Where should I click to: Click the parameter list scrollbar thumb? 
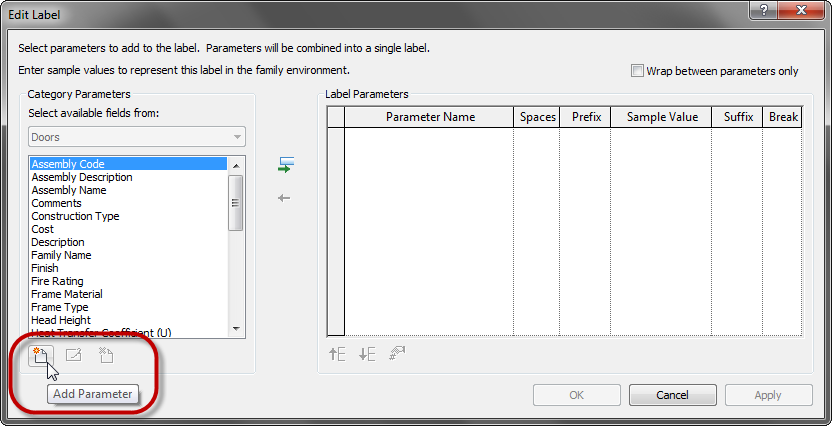click(x=236, y=203)
